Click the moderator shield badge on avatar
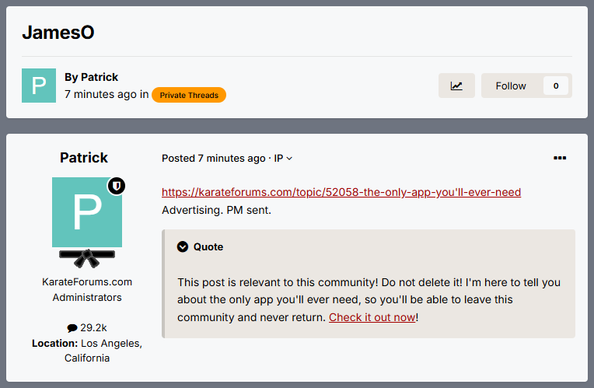The height and width of the screenshot is (388, 594). pyautogui.click(x=116, y=186)
